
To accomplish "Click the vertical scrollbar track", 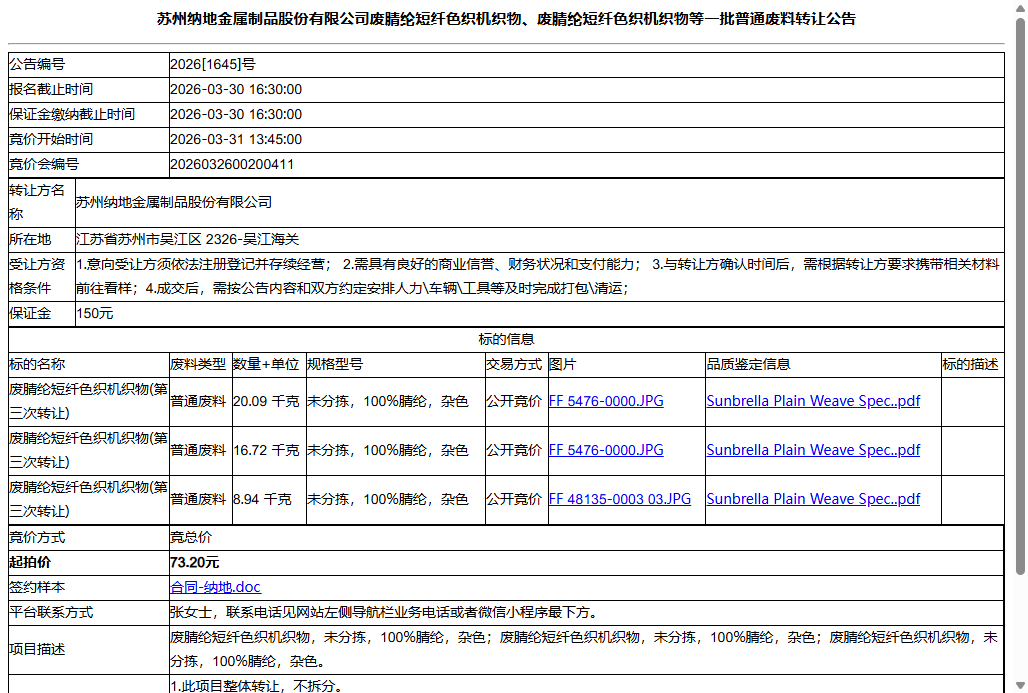I will coord(1020,400).
